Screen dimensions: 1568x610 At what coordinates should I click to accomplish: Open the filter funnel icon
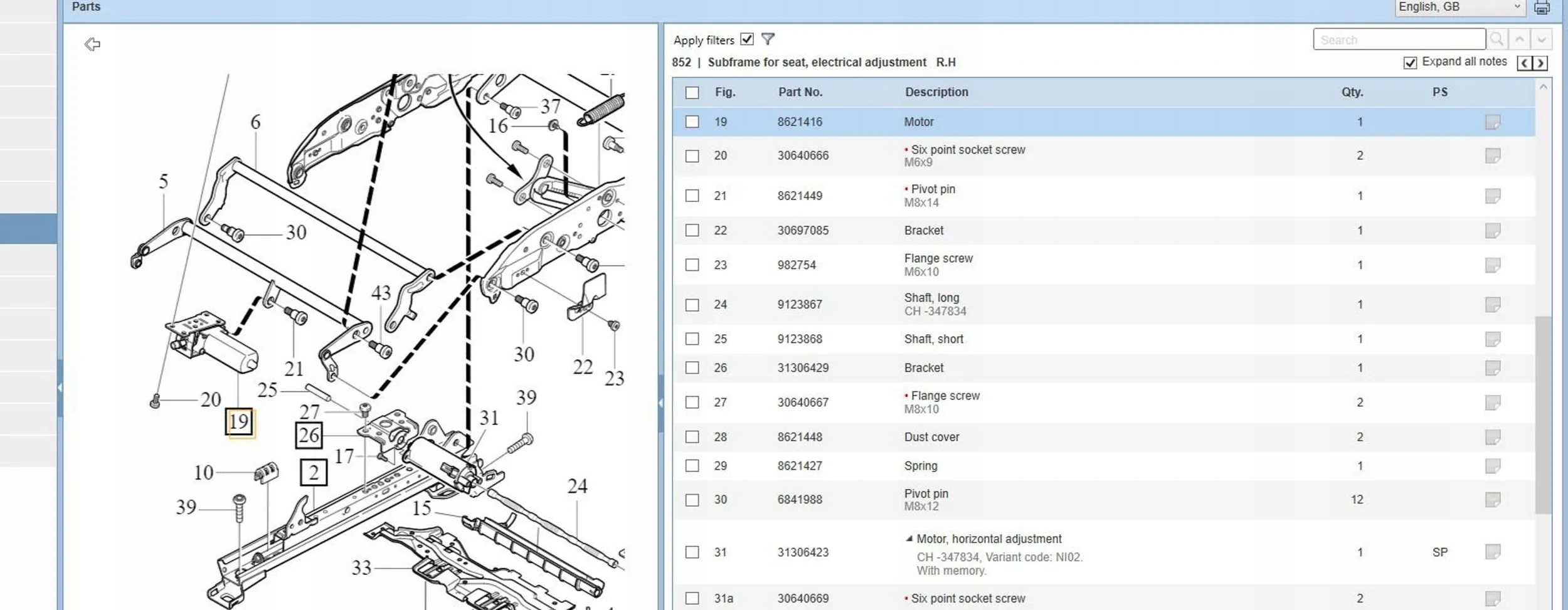pyautogui.click(x=768, y=39)
